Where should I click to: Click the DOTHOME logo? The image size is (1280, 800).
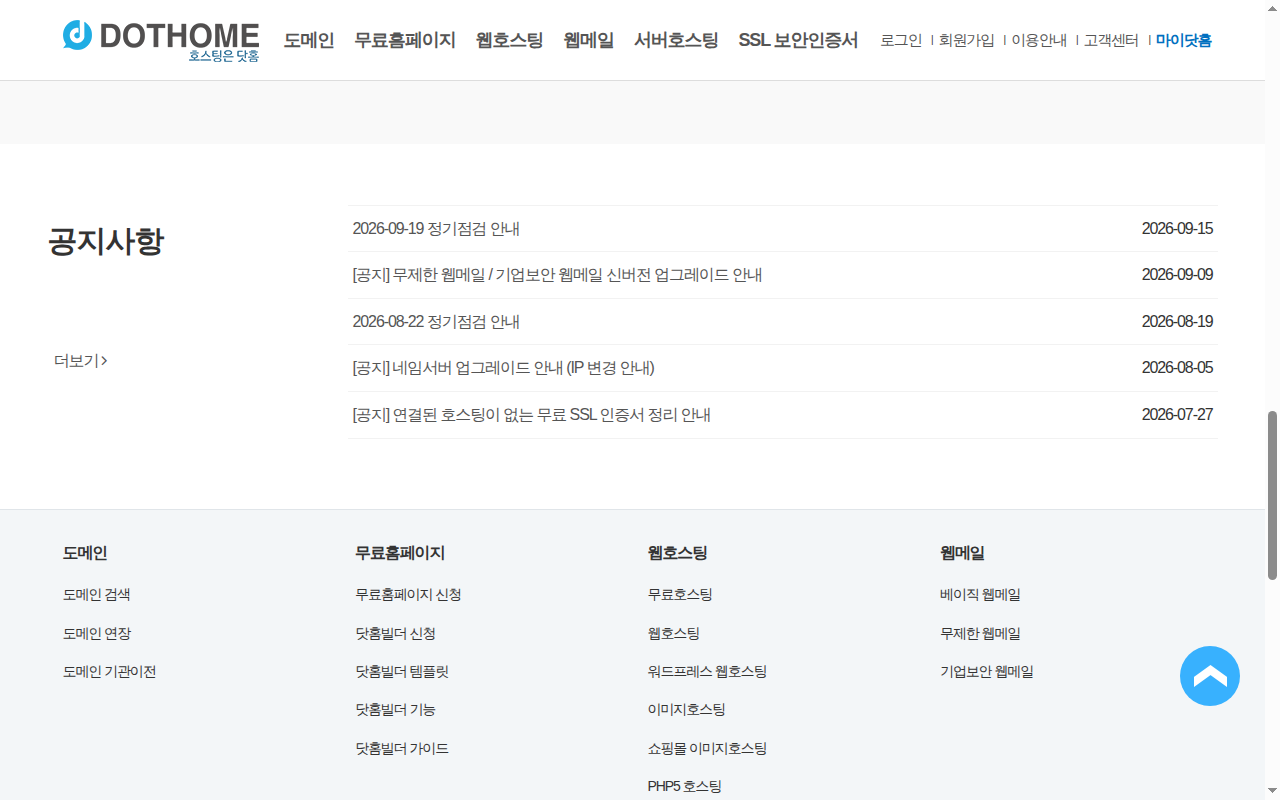click(x=161, y=40)
